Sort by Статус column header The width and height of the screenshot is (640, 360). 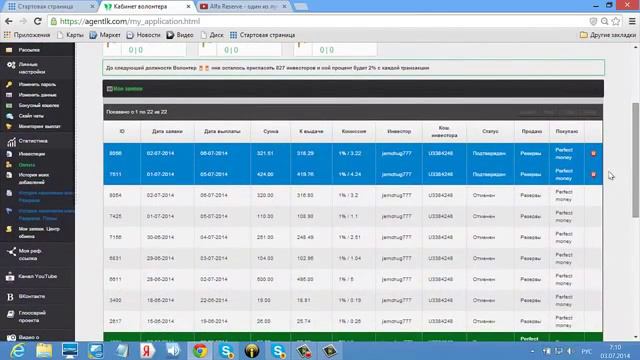[x=490, y=131]
